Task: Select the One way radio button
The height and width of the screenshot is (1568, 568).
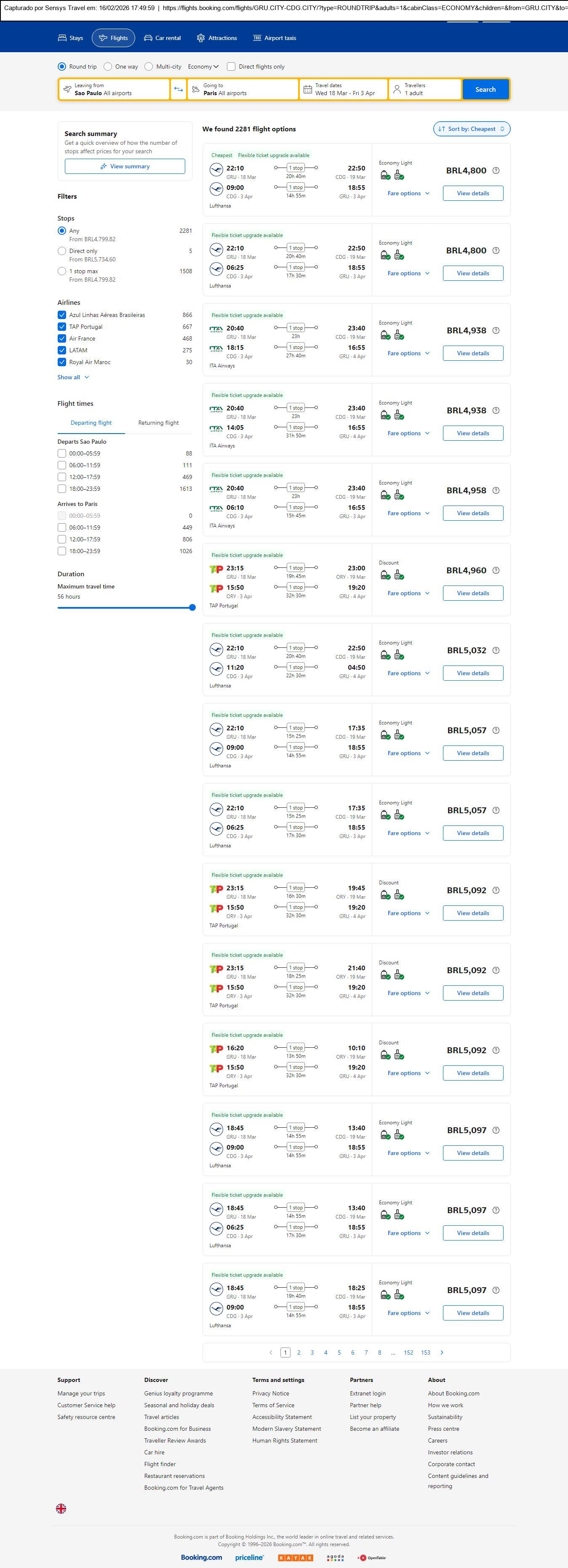Action: 108,67
